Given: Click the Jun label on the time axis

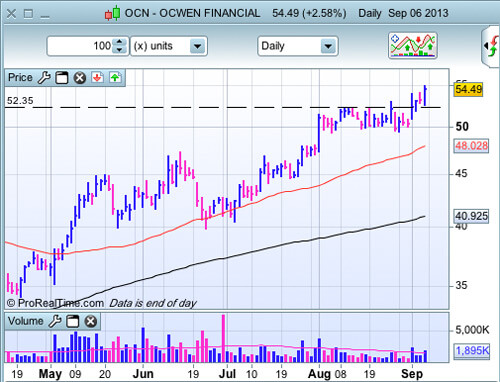Looking at the screenshot, I should click(143, 374).
